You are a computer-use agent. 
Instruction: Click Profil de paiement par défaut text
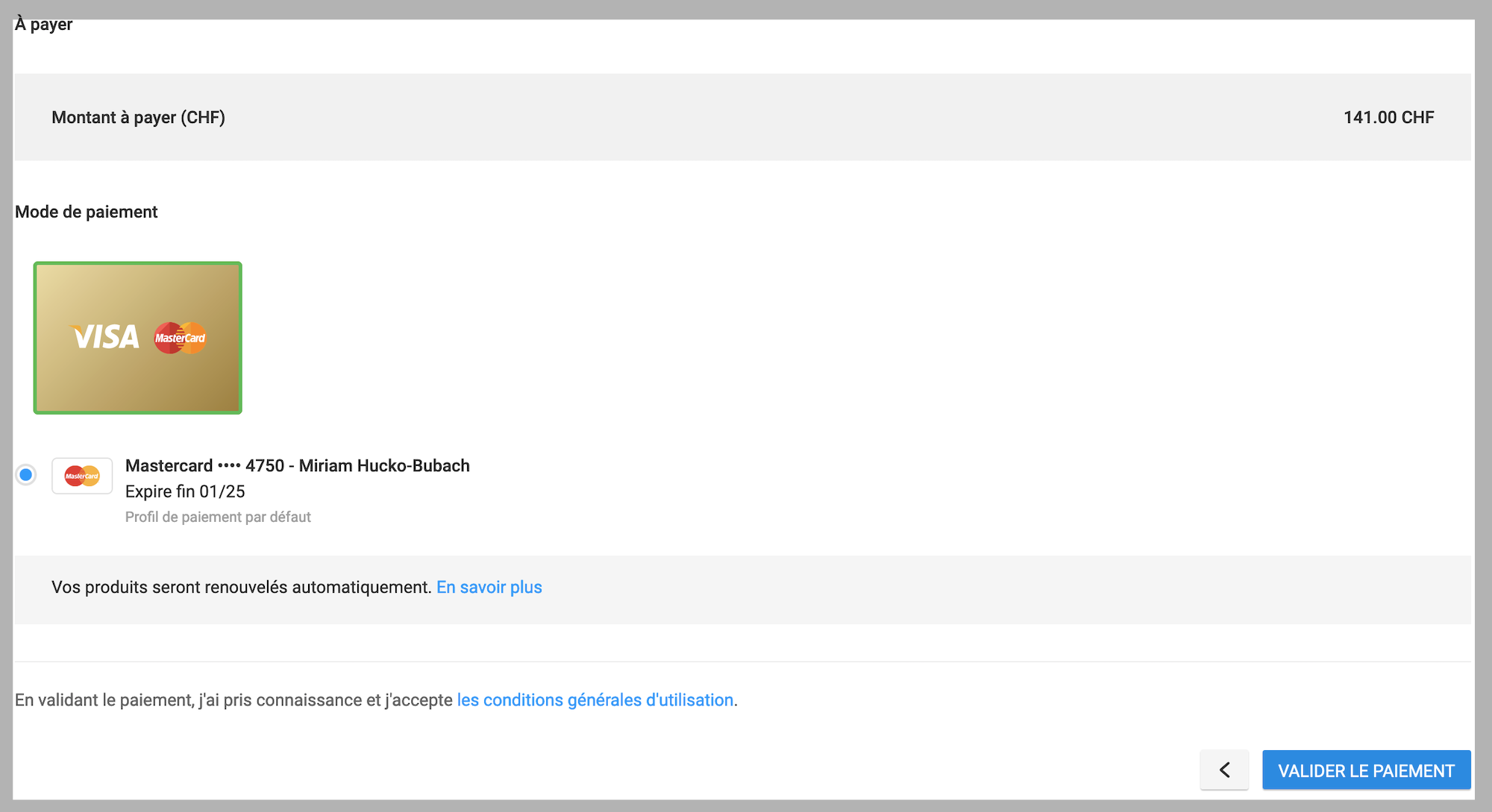click(218, 517)
